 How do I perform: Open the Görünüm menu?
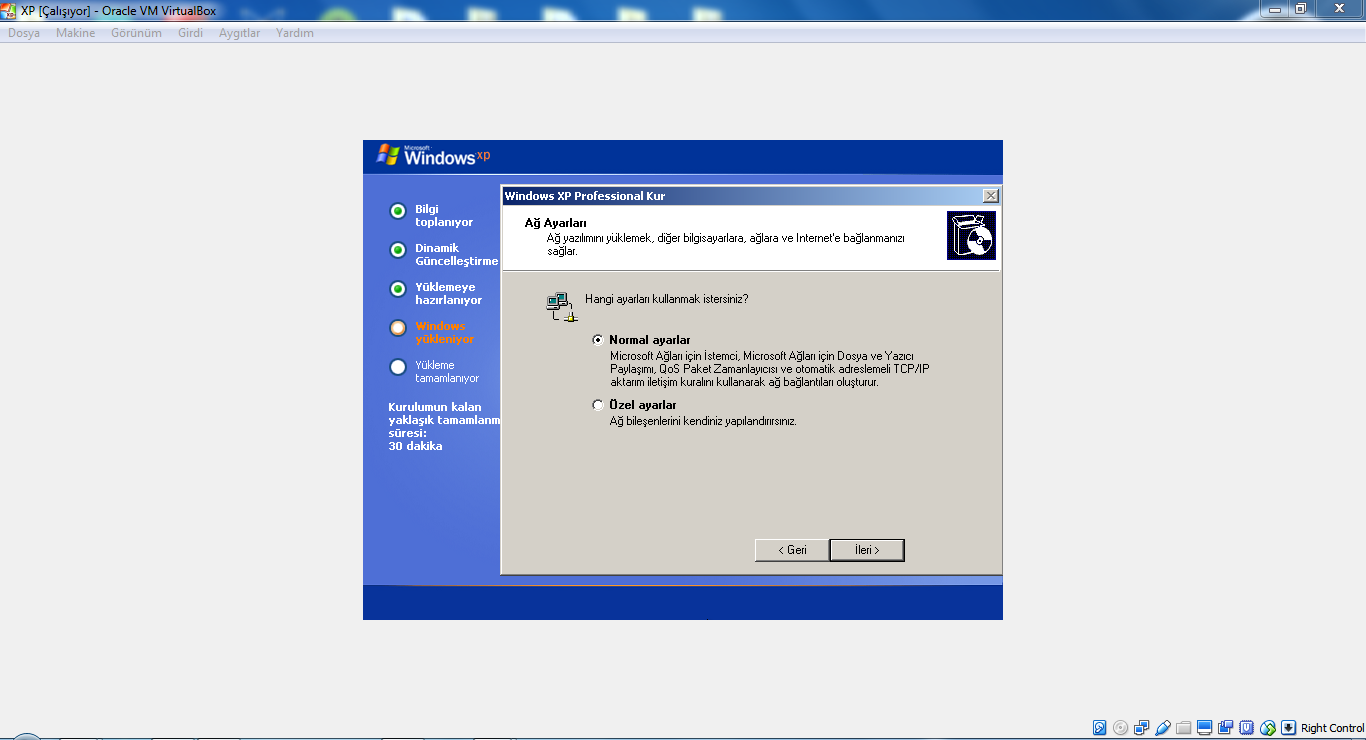[x=136, y=33]
